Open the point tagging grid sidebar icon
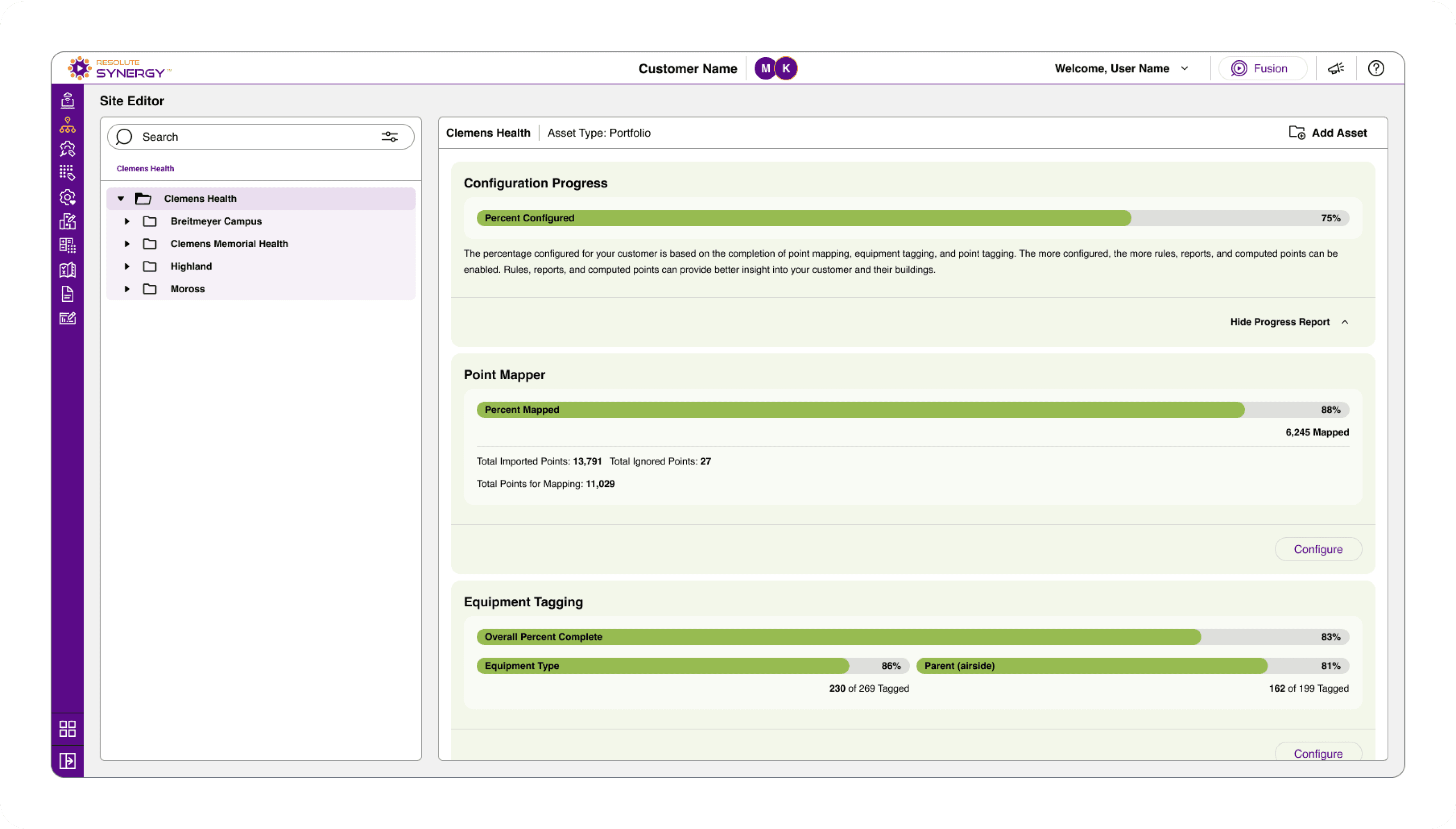This screenshot has width=1456, height=829. tap(67, 173)
